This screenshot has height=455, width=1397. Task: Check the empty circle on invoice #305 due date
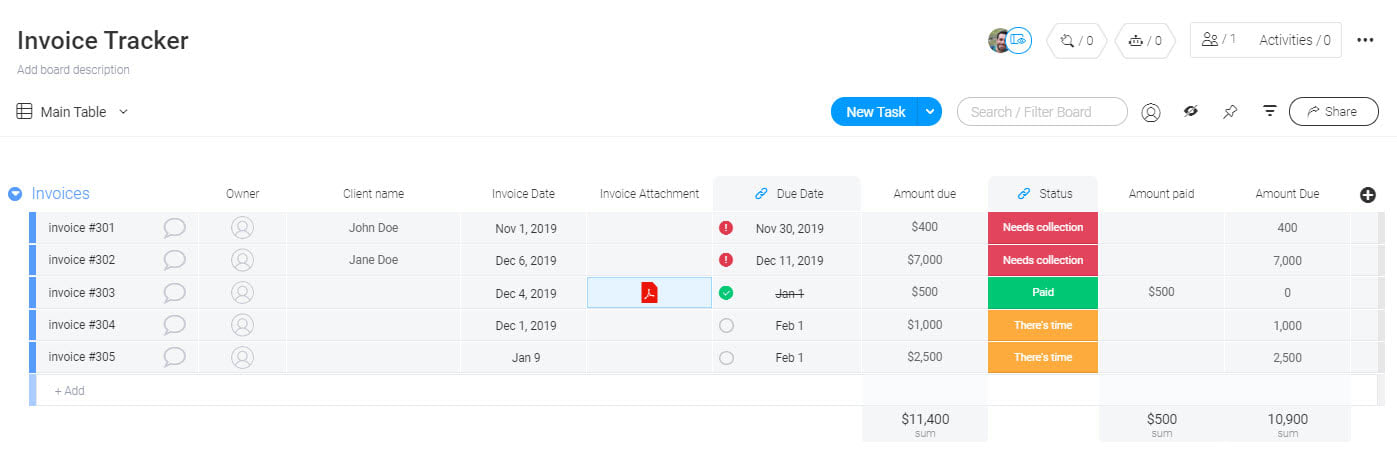pyautogui.click(x=726, y=358)
